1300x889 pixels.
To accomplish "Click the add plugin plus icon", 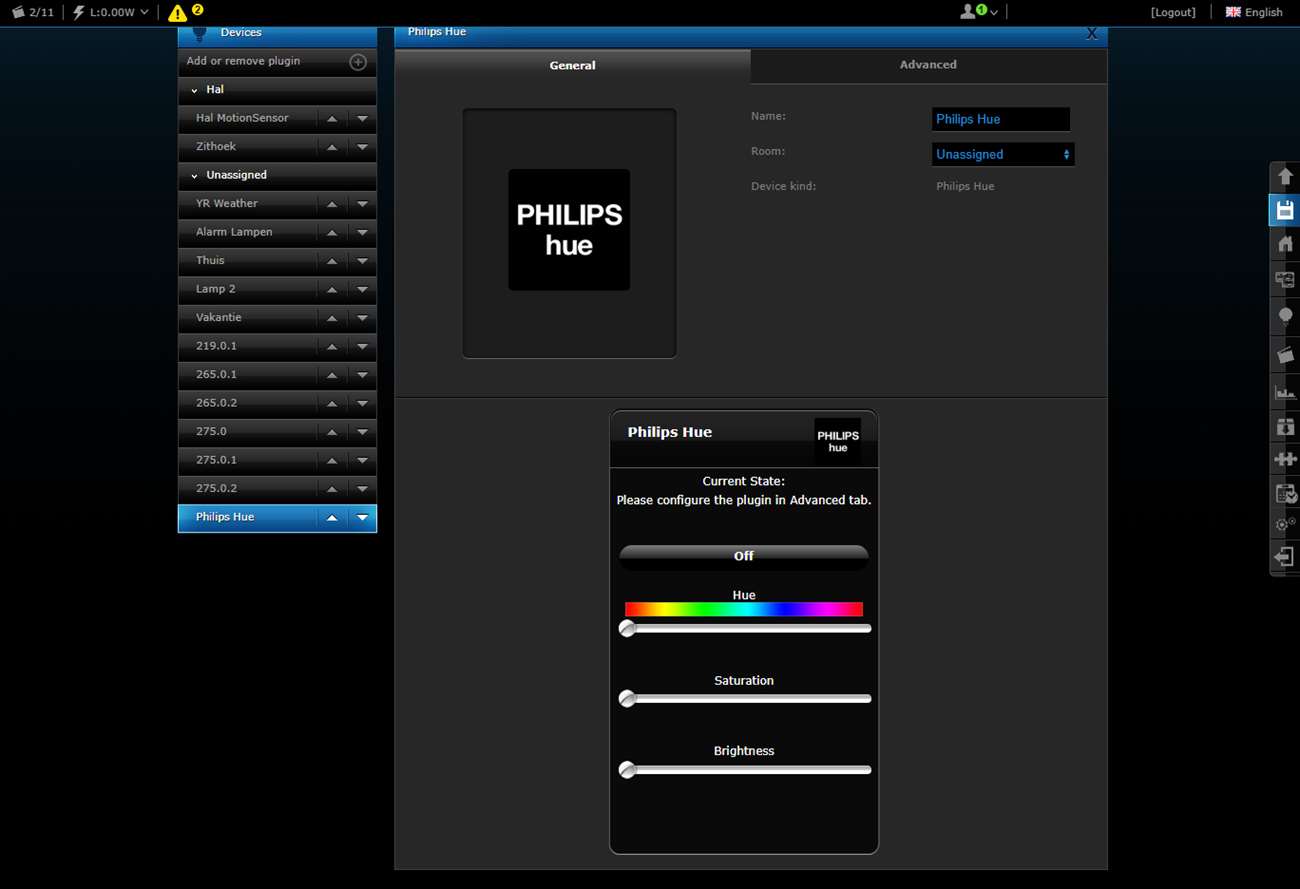I will 357,62.
